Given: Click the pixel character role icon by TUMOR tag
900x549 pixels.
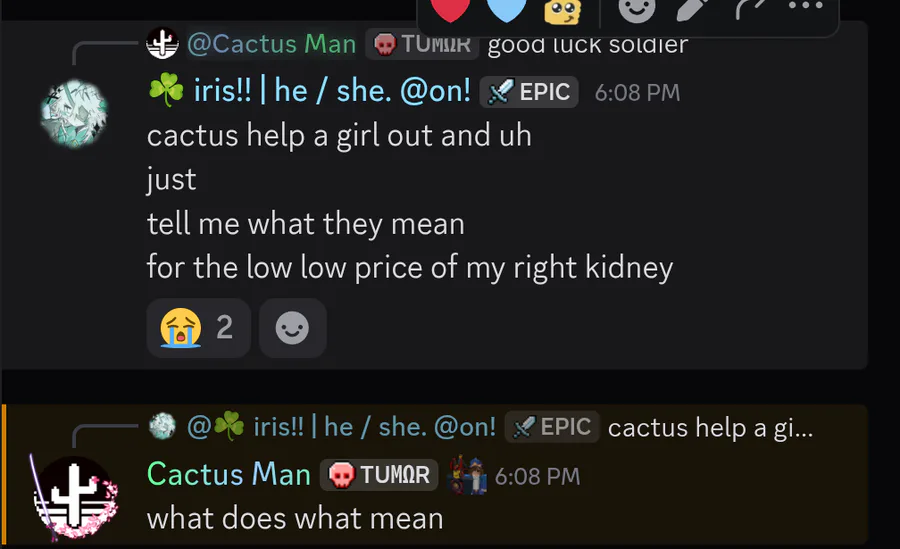Looking at the screenshot, I should (x=466, y=475).
